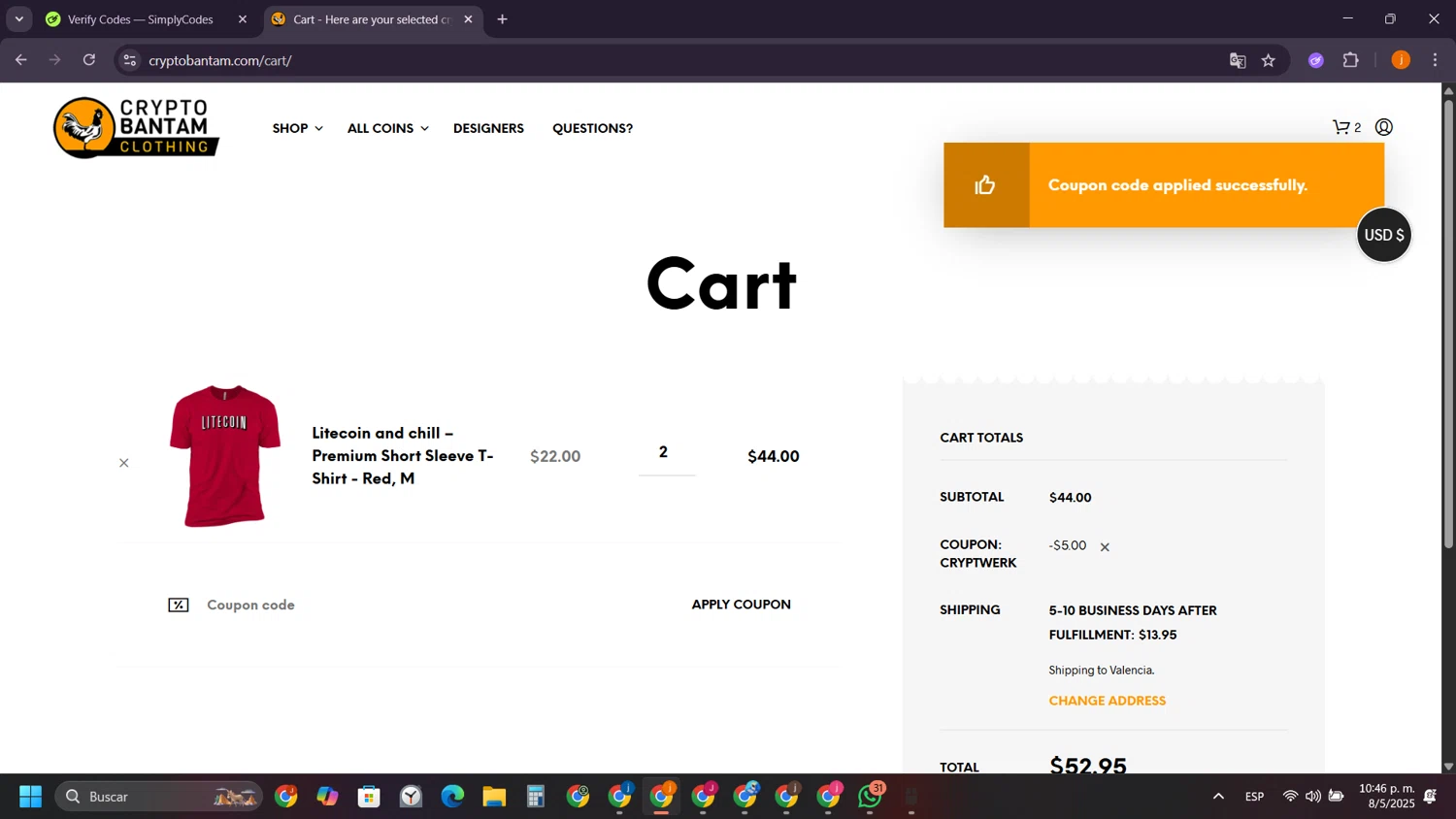
Task: Click the ESP language indicator
Action: click(x=1255, y=797)
